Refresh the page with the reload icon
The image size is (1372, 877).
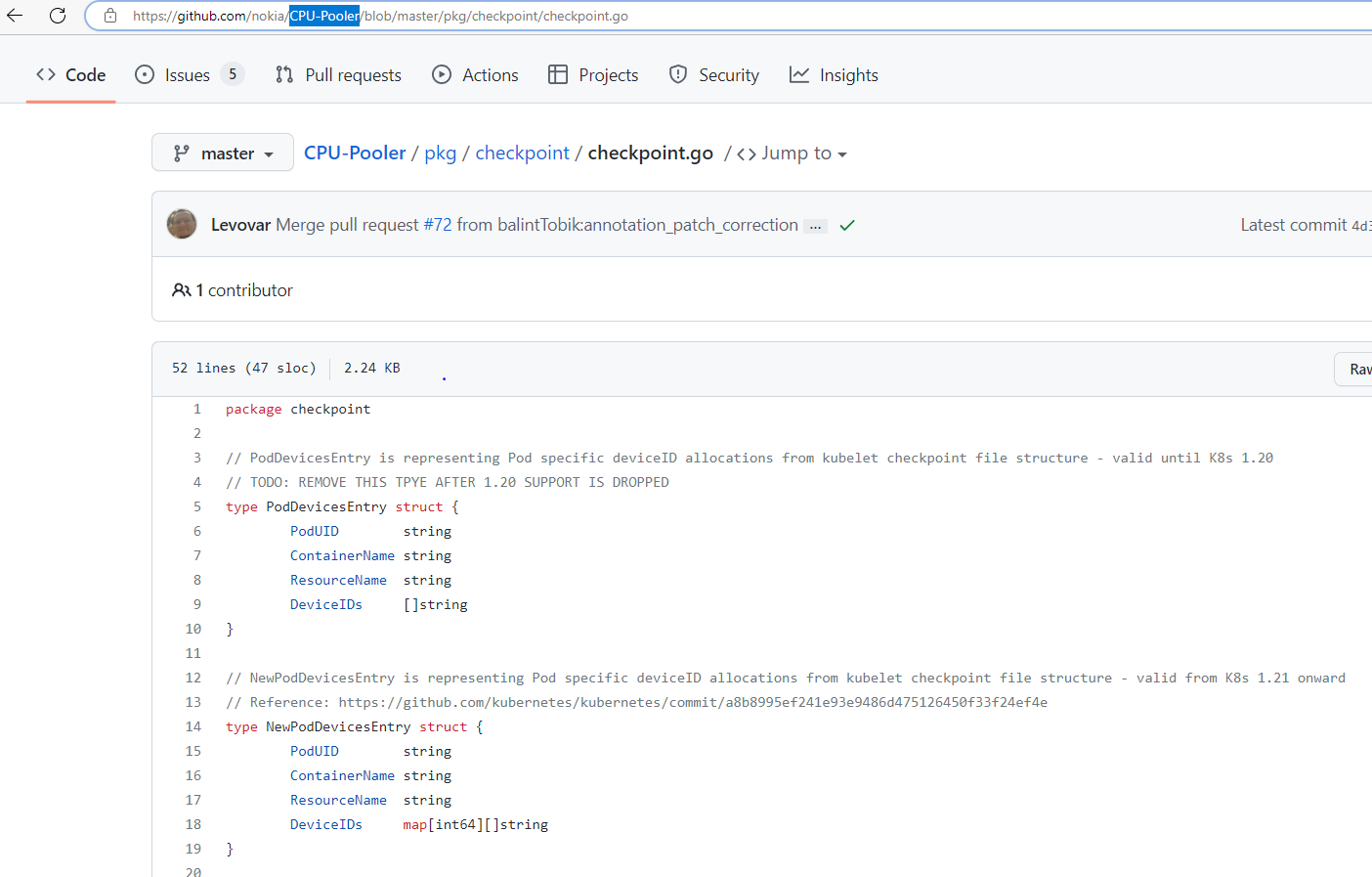coord(58,15)
